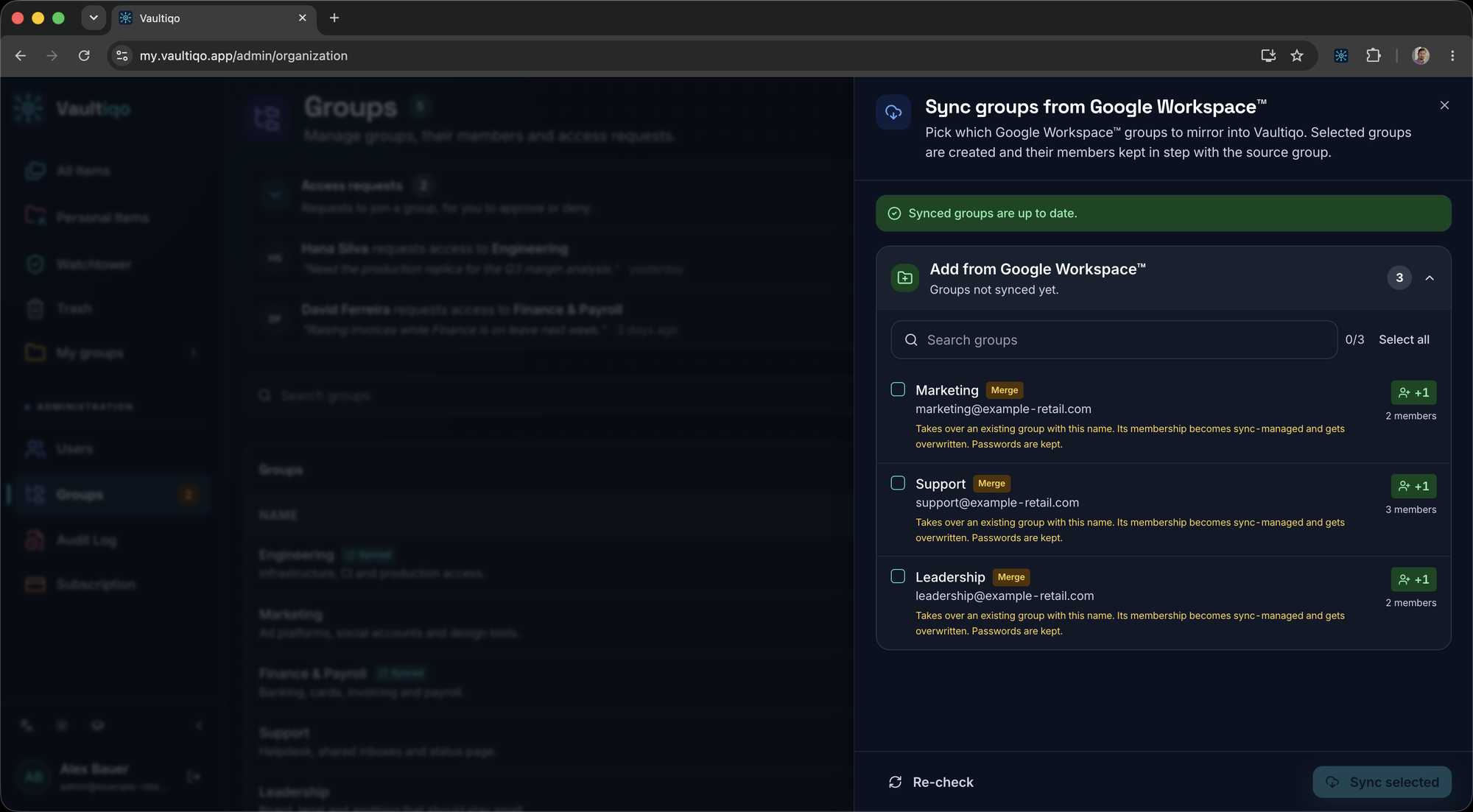1473x812 pixels.
Task: Click the Sync selected button
Action: [1382, 782]
